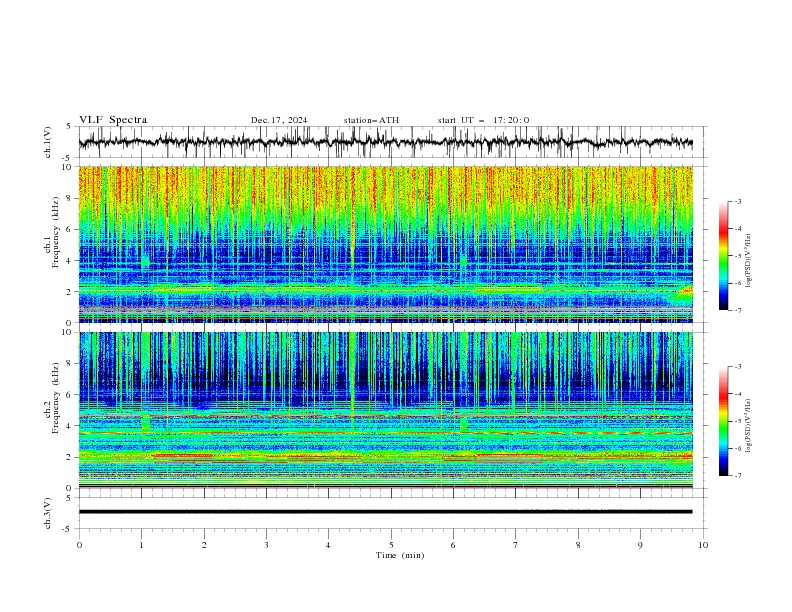Click time axis tick label "9"
This screenshot has height=612, width=792.
(640, 545)
